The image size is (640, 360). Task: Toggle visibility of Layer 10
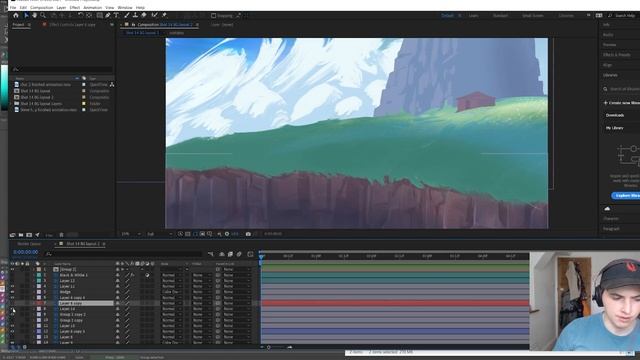(x=12, y=326)
